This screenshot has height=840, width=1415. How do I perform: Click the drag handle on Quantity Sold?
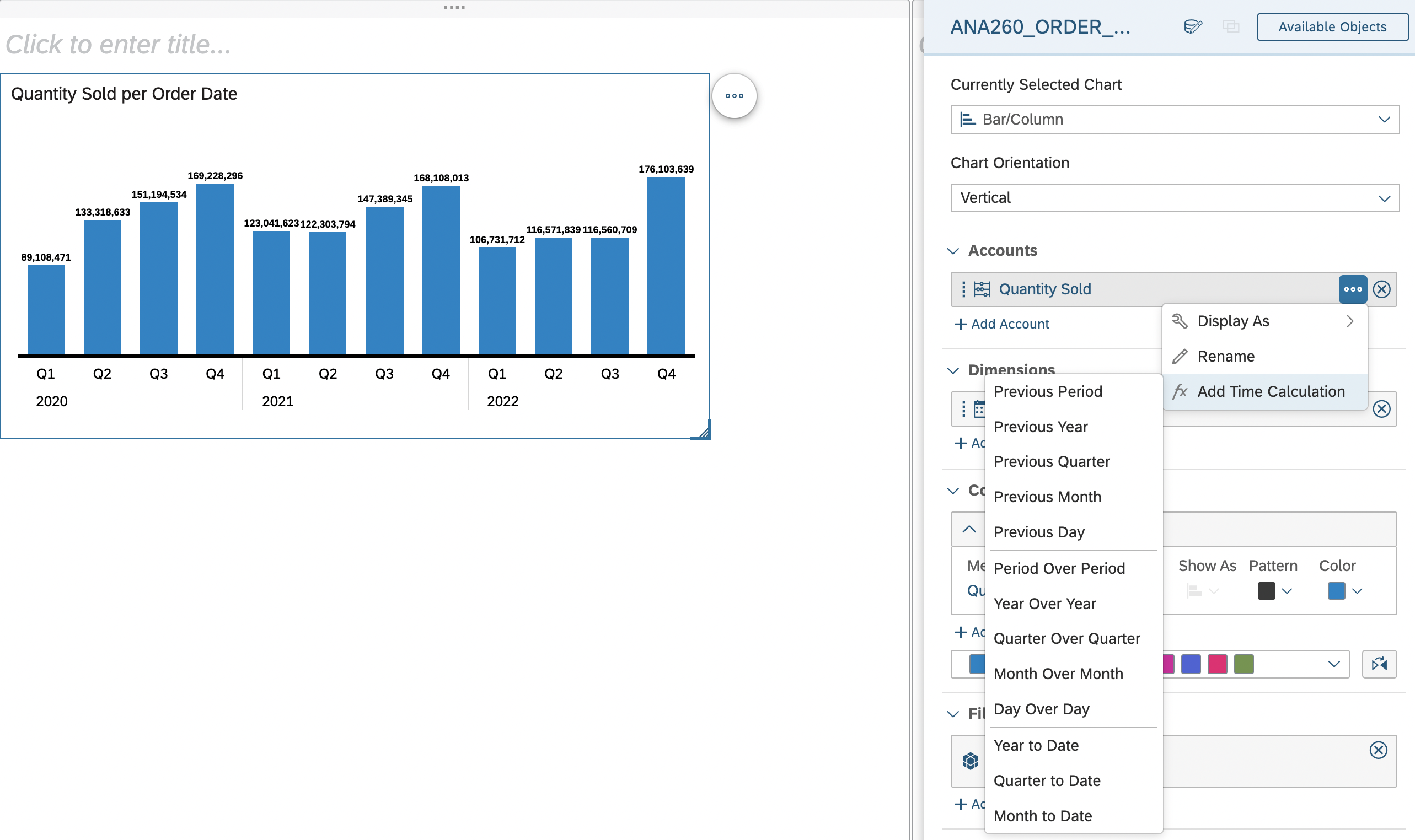pos(963,289)
